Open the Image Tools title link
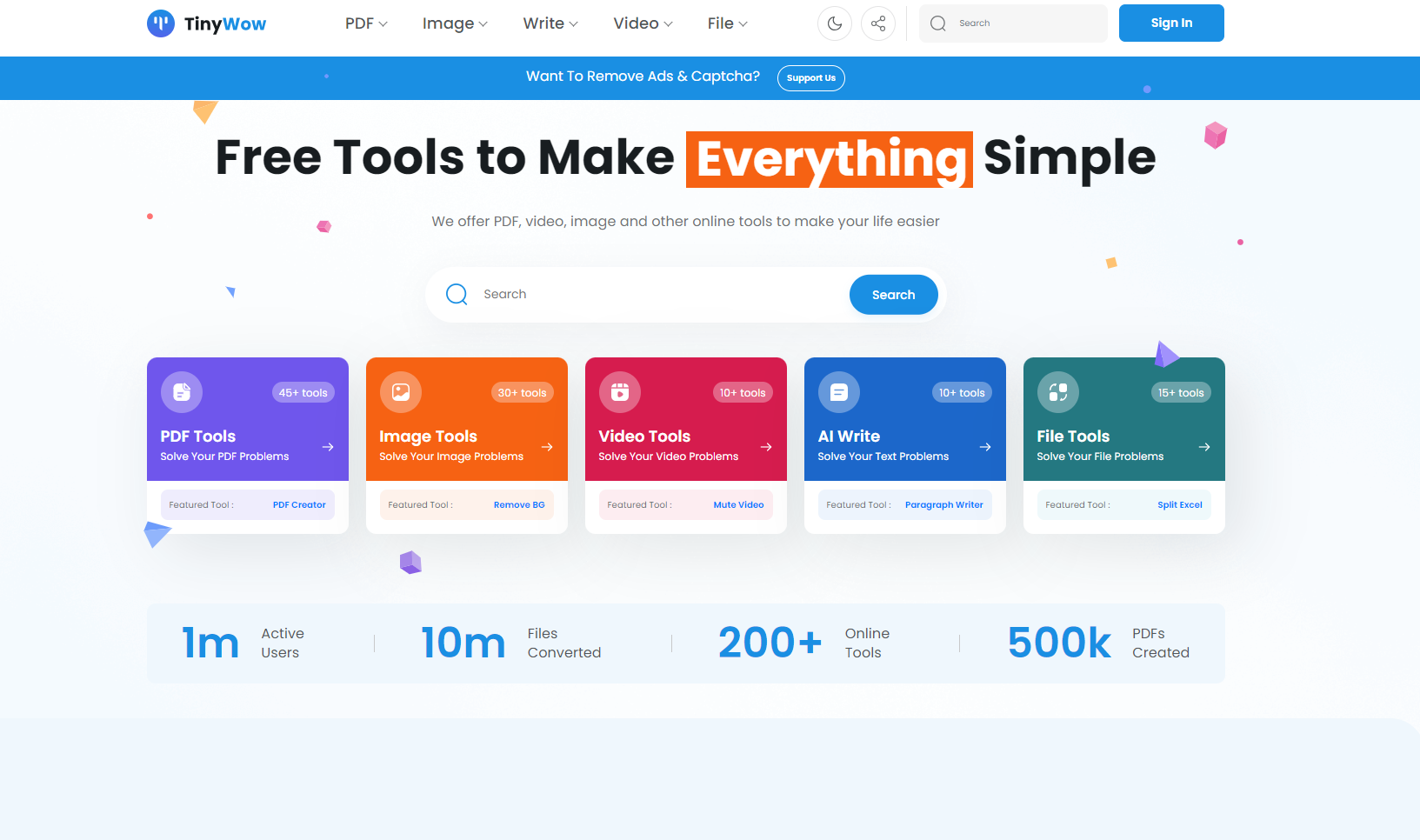1420x840 pixels. [428, 437]
